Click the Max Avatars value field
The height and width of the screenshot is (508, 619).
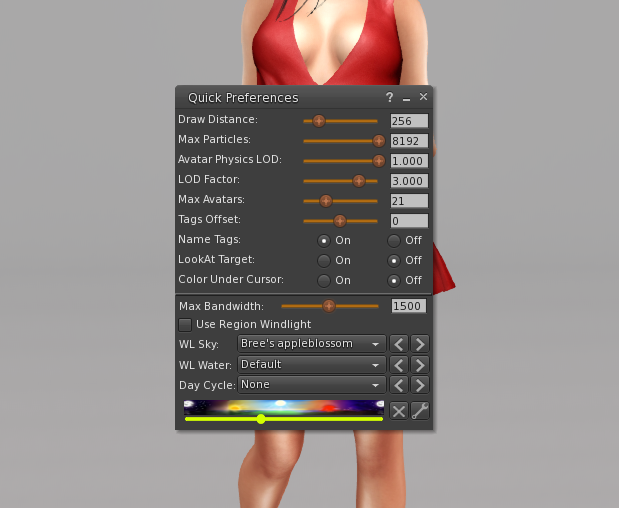(409, 201)
